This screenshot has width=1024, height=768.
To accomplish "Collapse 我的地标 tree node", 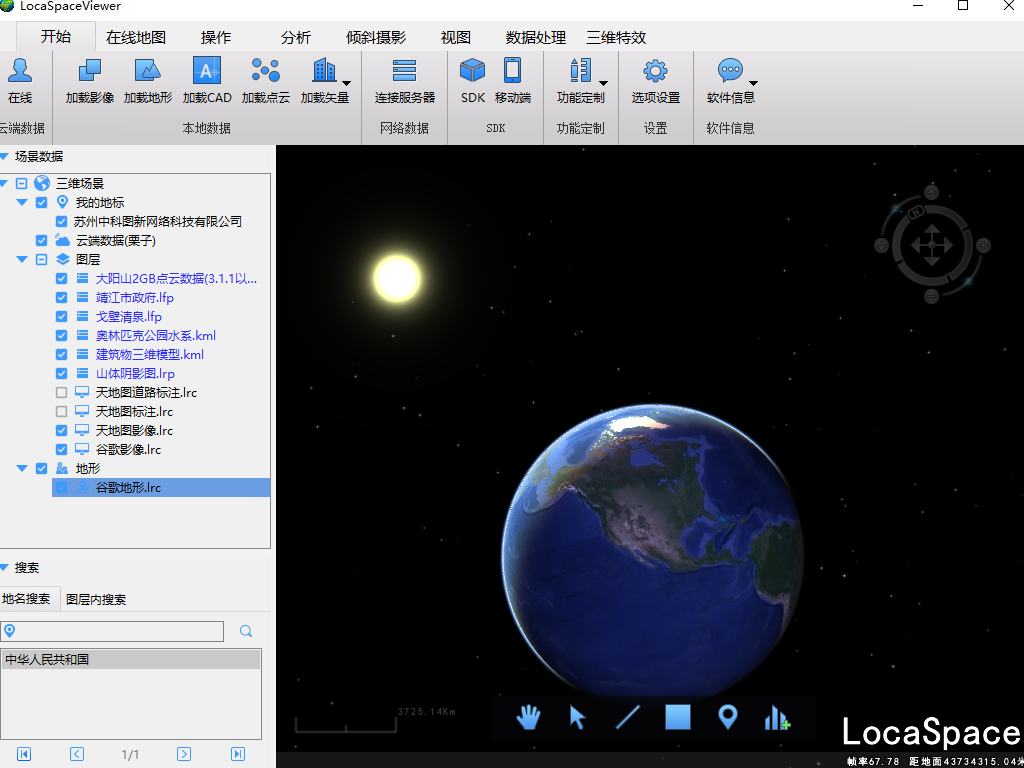I will tap(22, 202).
